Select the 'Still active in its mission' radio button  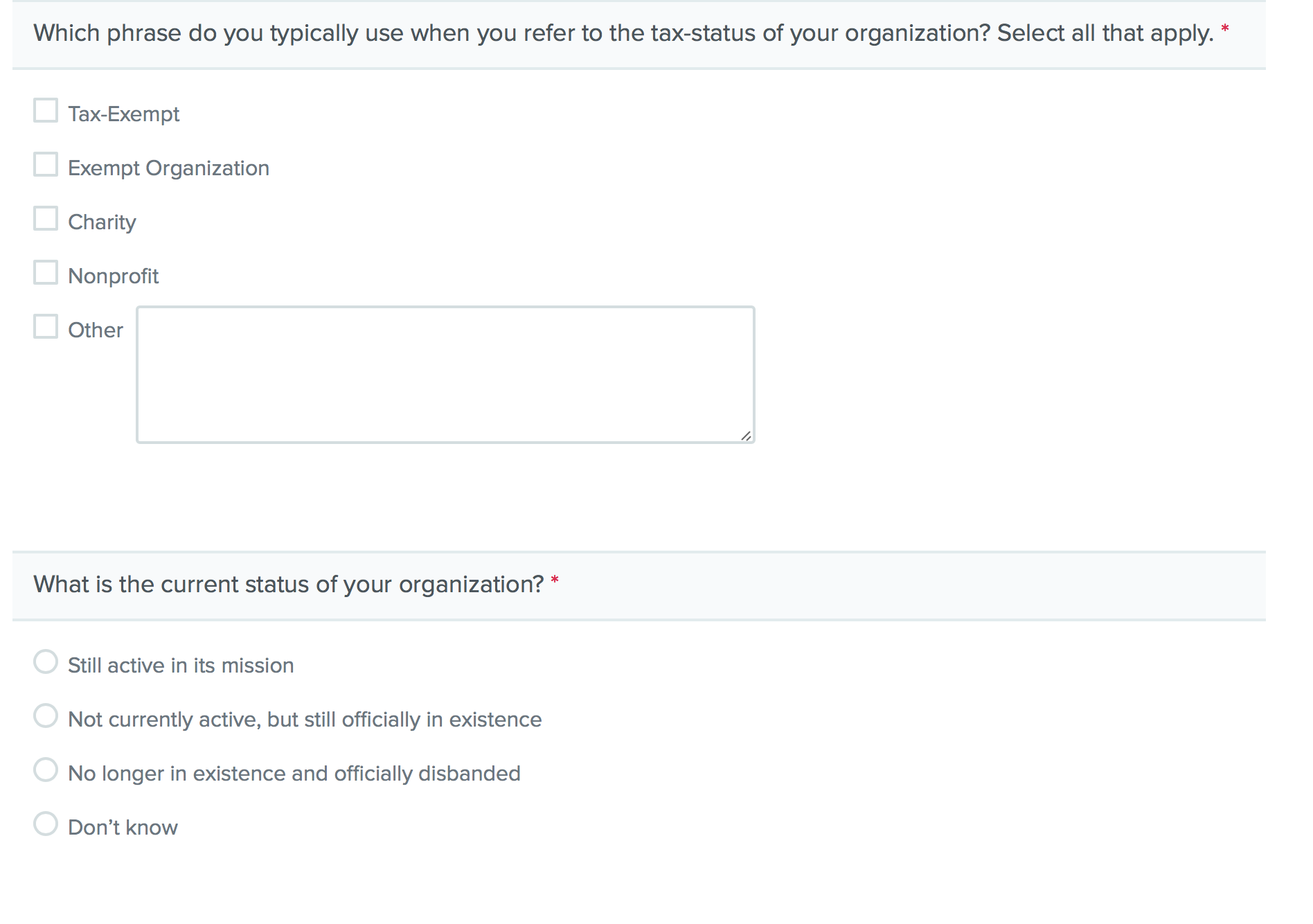click(46, 662)
